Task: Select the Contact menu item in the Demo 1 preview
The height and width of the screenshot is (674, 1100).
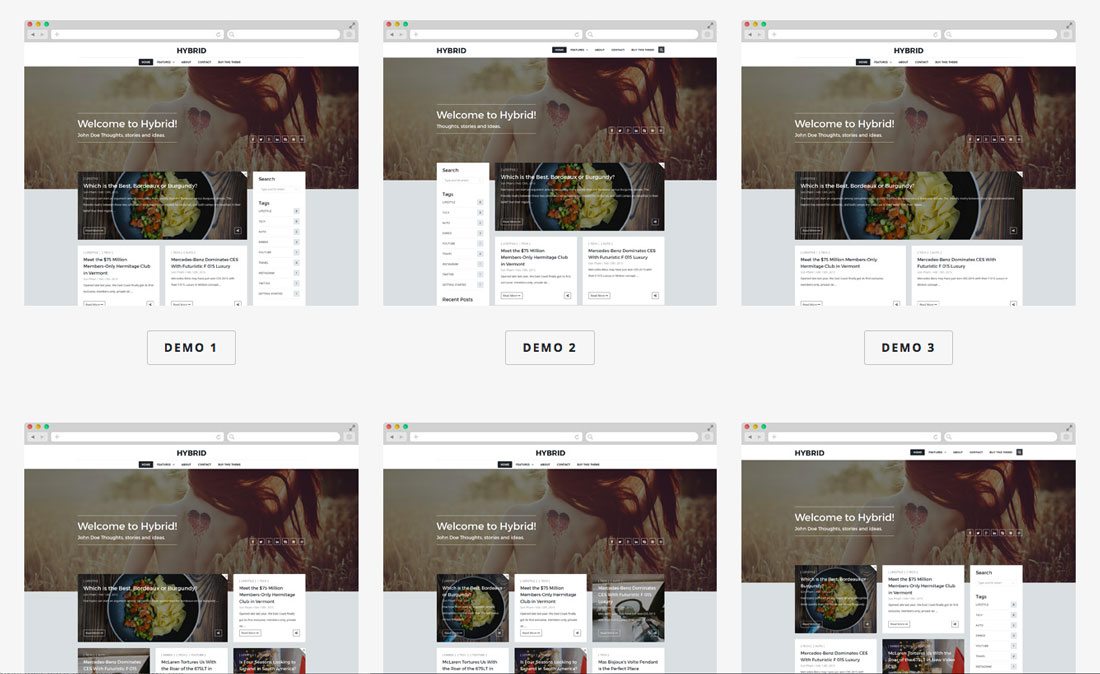Action: pos(204,62)
